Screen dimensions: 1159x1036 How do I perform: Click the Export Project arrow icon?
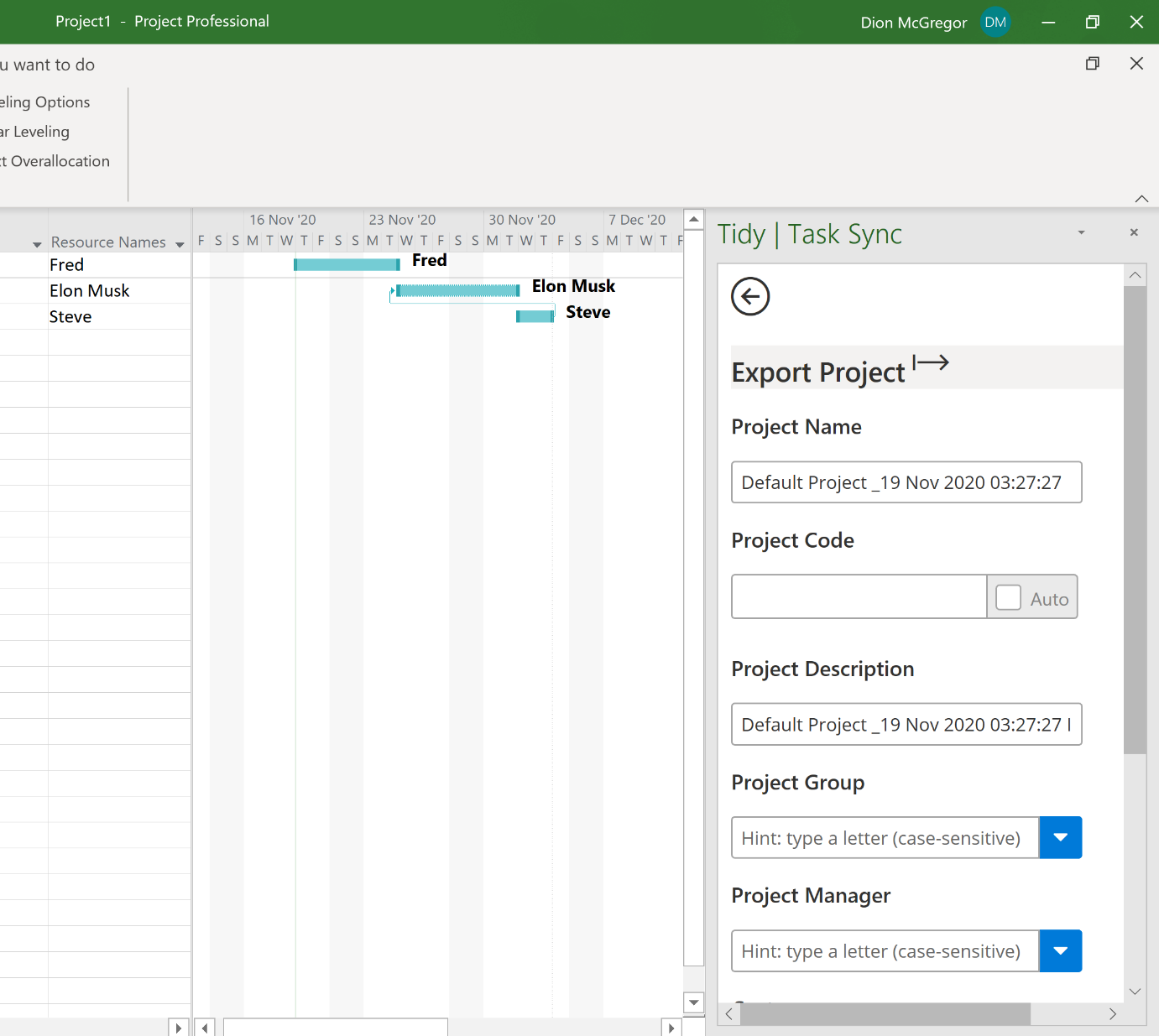coord(931,363)
